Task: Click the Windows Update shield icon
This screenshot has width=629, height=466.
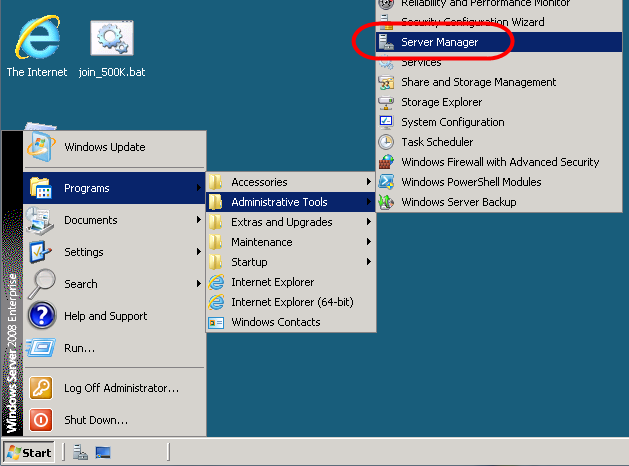Action: 40,147
